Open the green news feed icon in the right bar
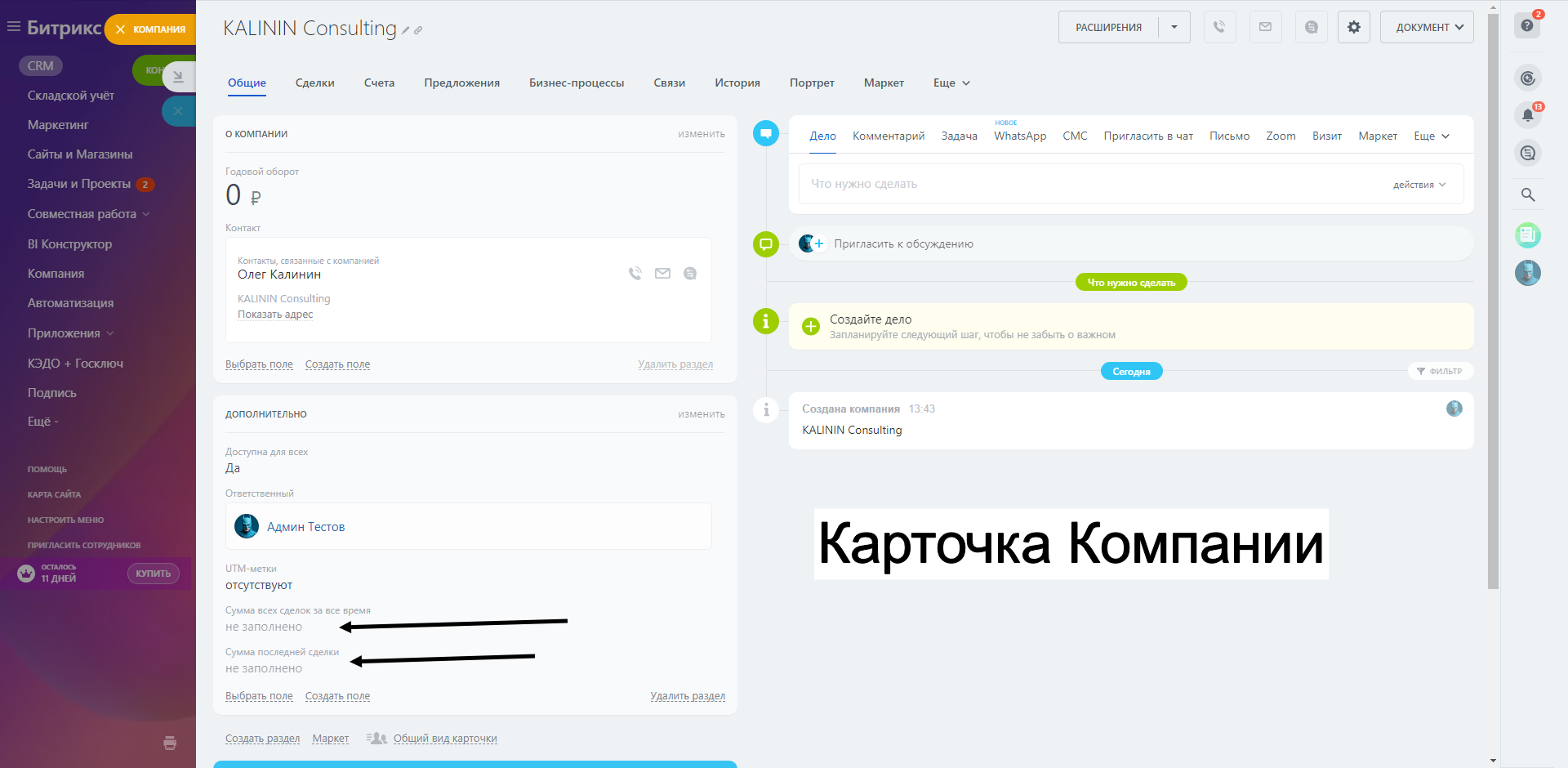Viewport: 1568px width, 768px height. point(1527,235)
